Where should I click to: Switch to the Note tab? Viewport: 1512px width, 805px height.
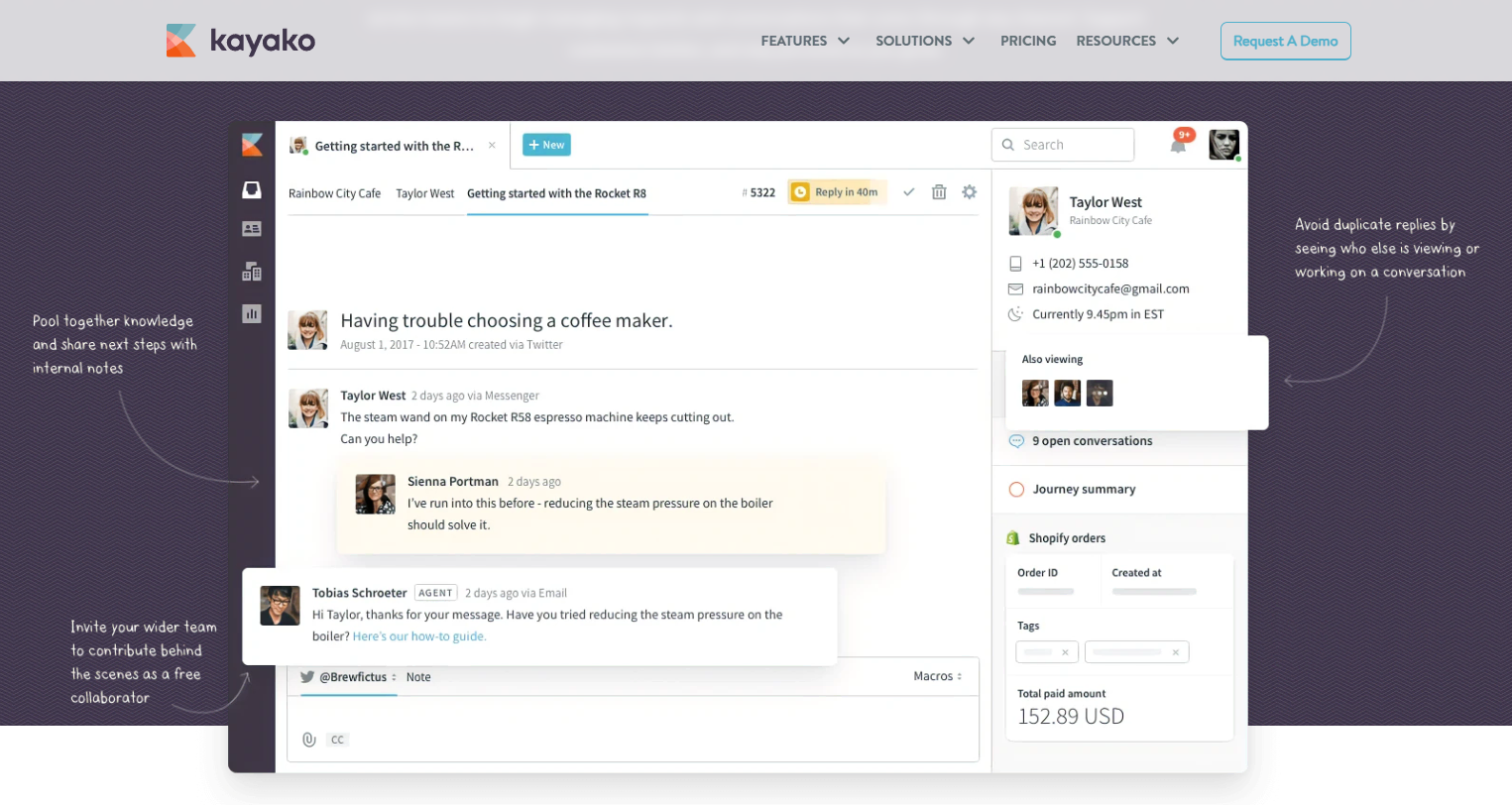point(418,677)
